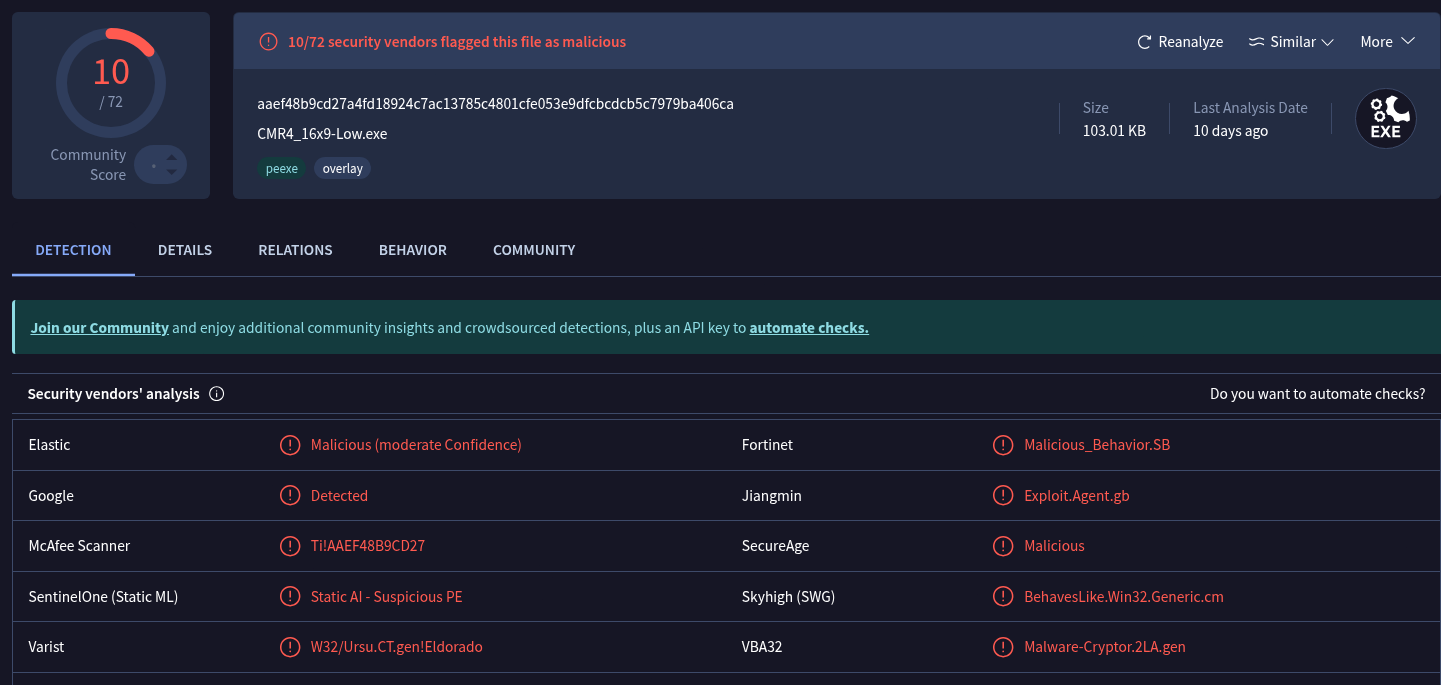Click the Community Score label

click(x=88, y=165)
